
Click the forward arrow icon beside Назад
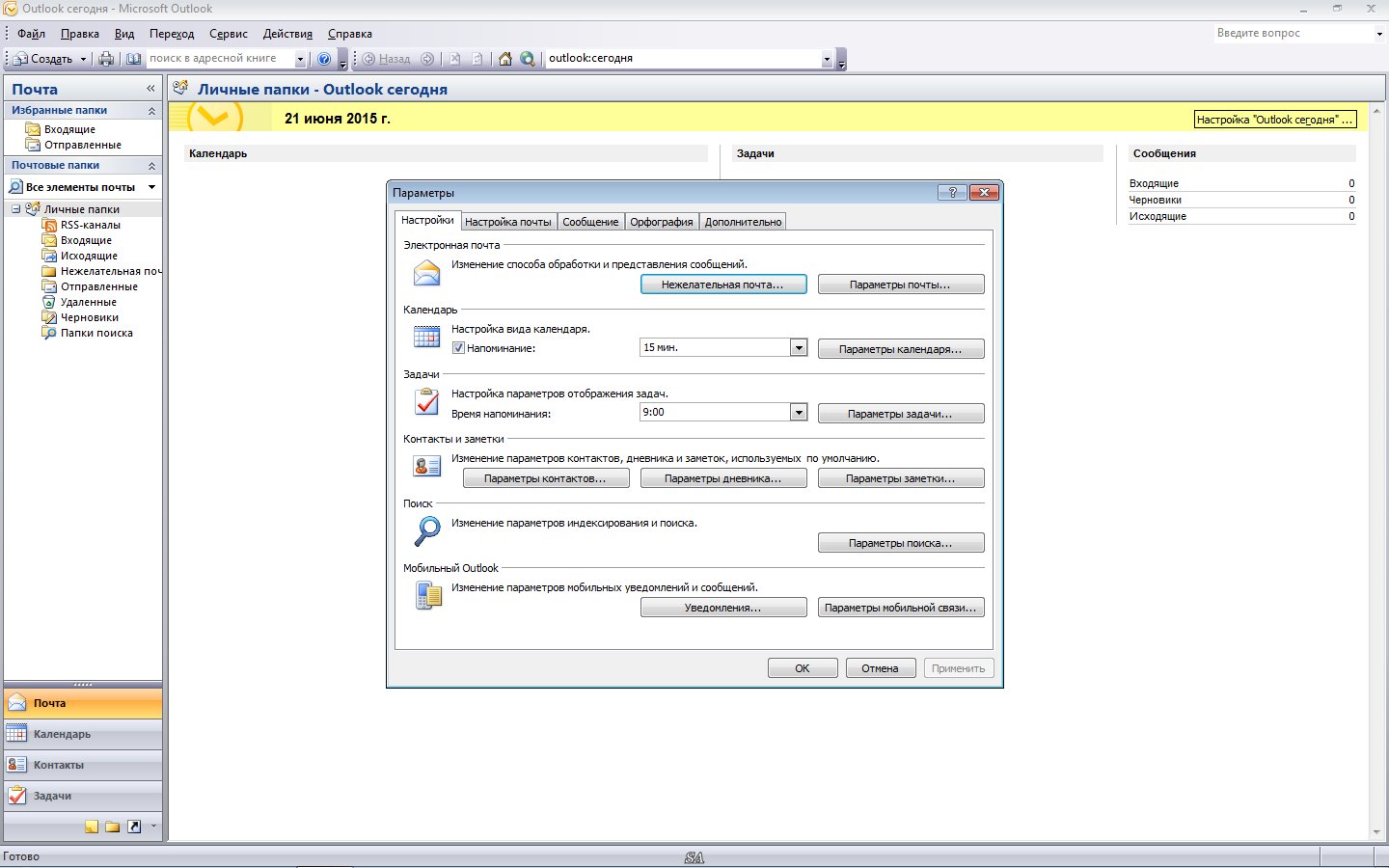point(427,59)
